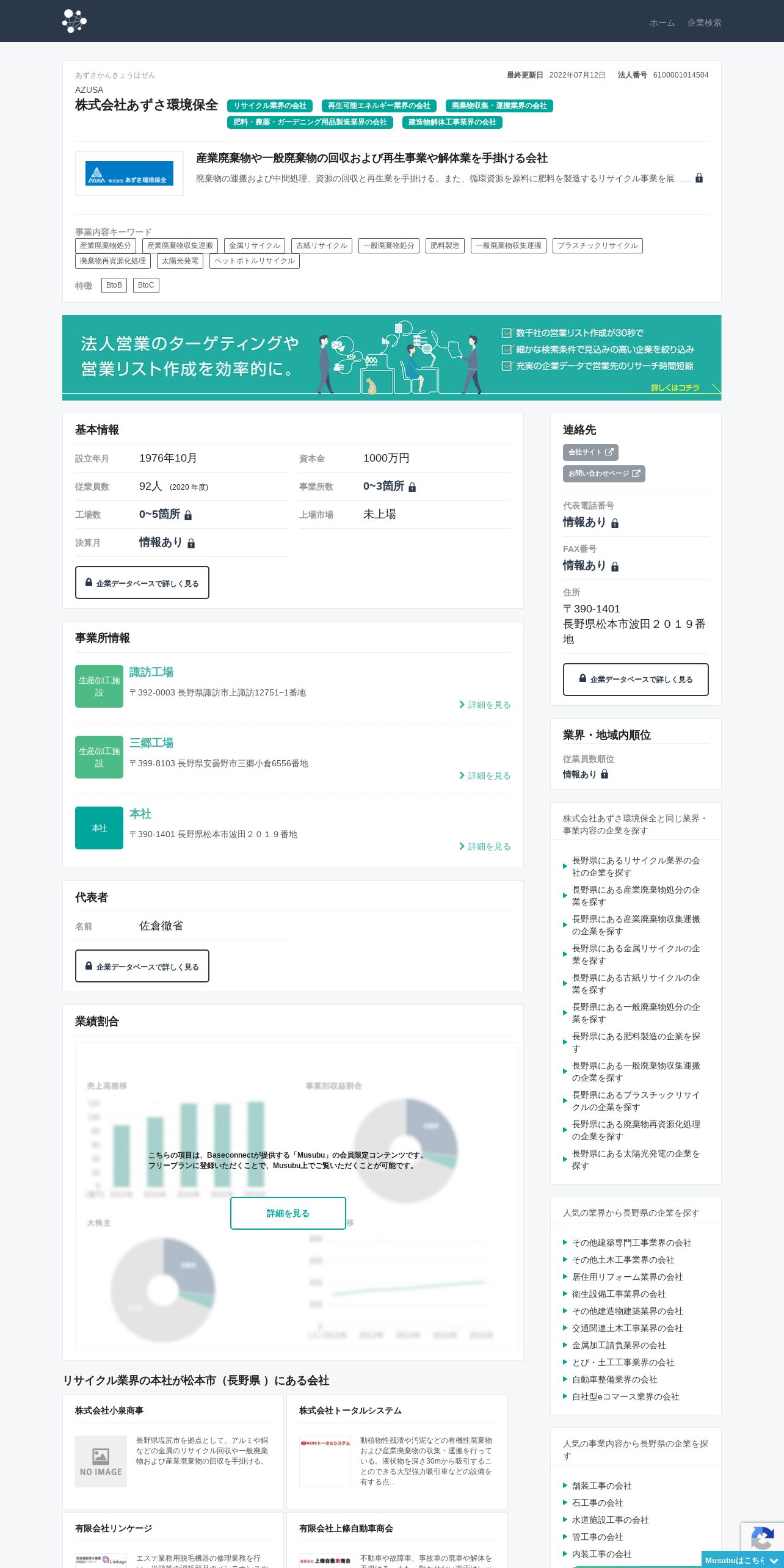Click lock icon next to 工場数 value
The width and height of the screenshot is (784, 1568).
click(x=188, y=515)
